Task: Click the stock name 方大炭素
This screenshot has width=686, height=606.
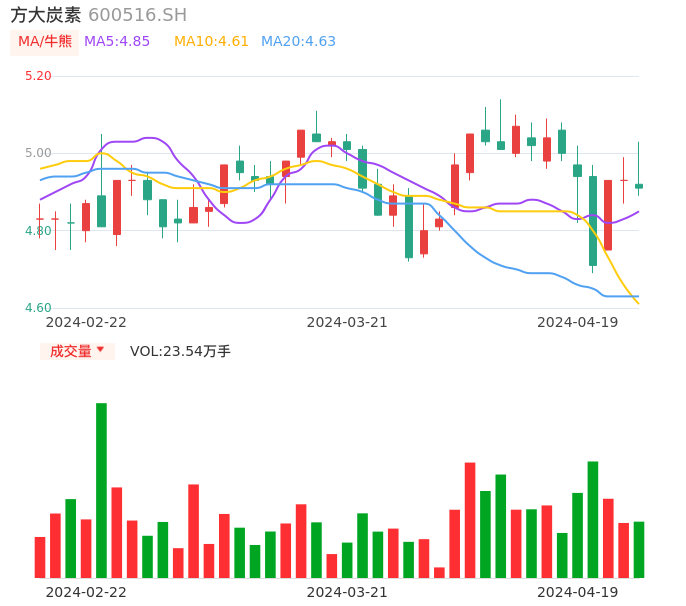Action: [x=46, y=15]
